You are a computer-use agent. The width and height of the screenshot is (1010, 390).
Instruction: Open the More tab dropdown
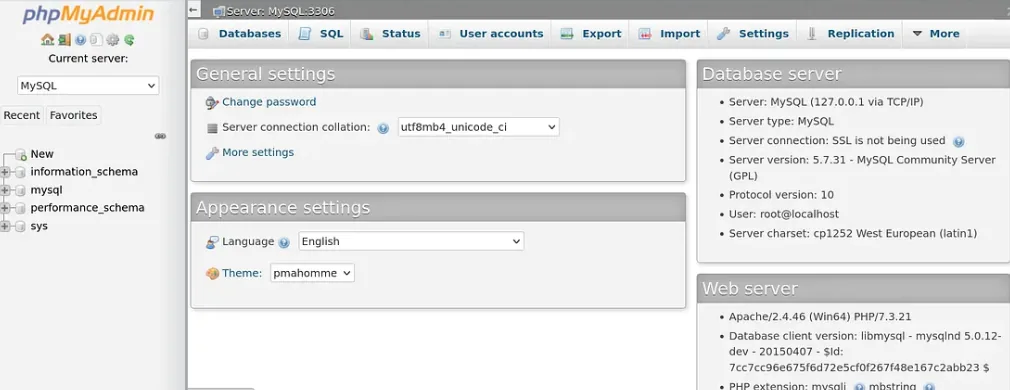point(936,34)
